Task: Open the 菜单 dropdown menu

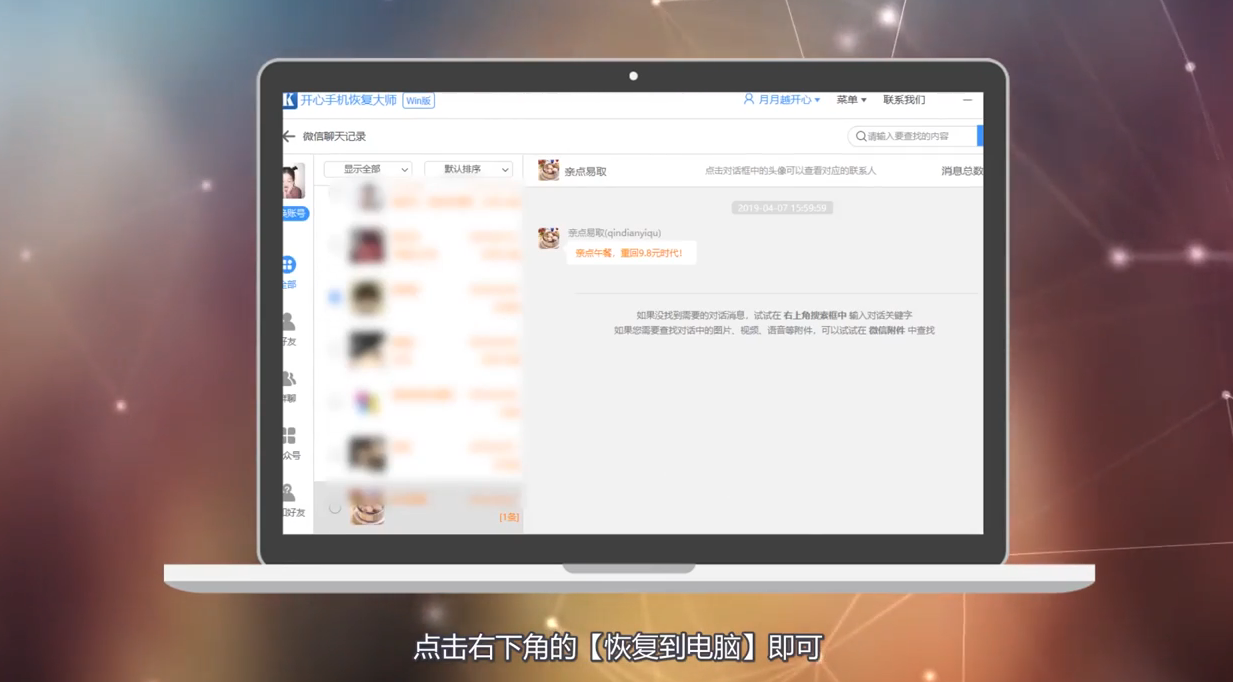Action: click(x=851, y=100)
